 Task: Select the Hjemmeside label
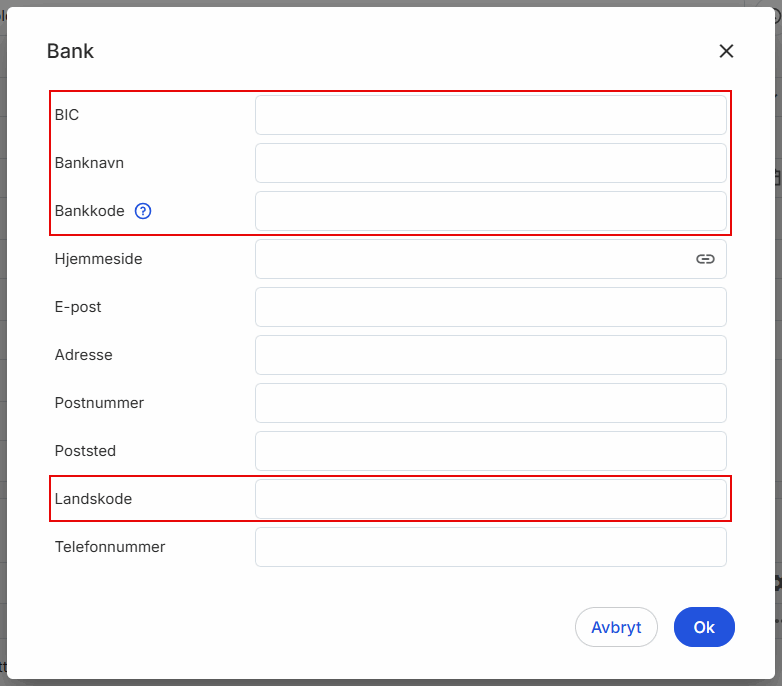click(x=98, y=259)
